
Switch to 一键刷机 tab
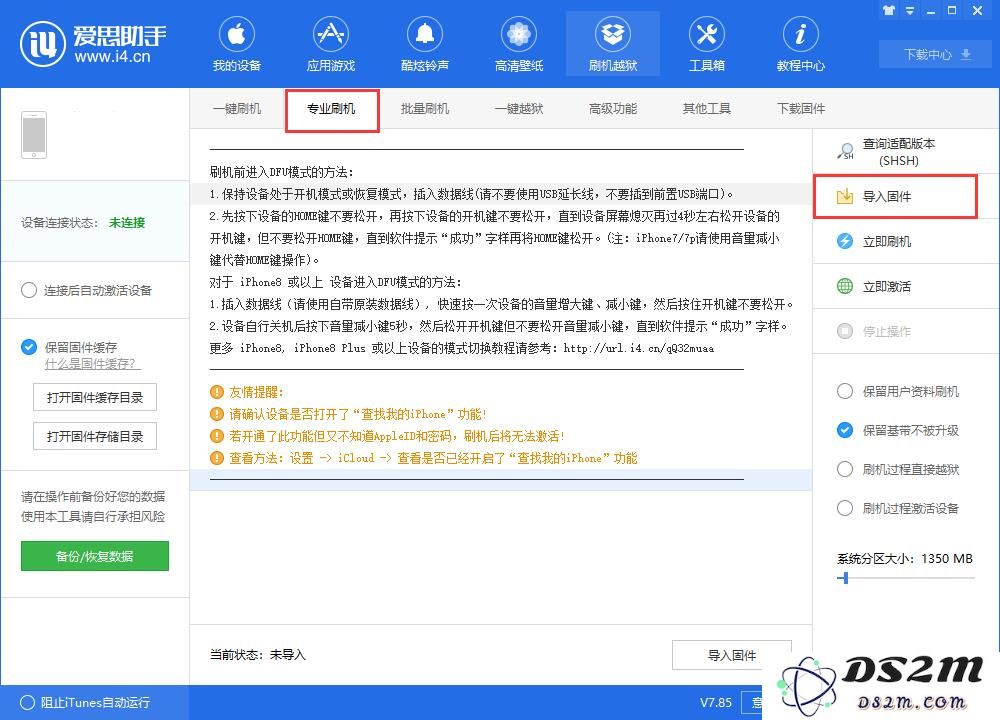[237, 108]
